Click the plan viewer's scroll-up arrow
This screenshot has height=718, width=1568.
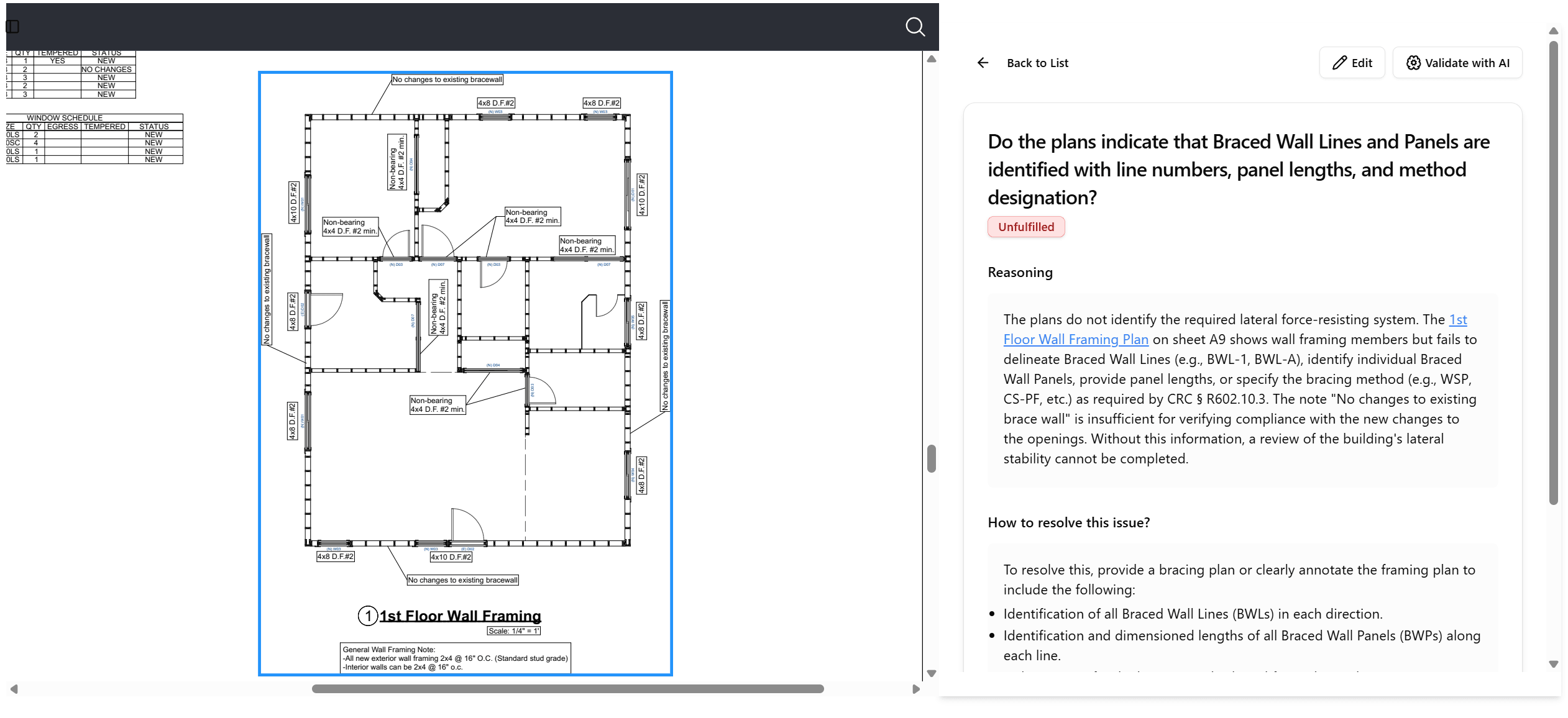pyautogui.click(x=931, y=59)
